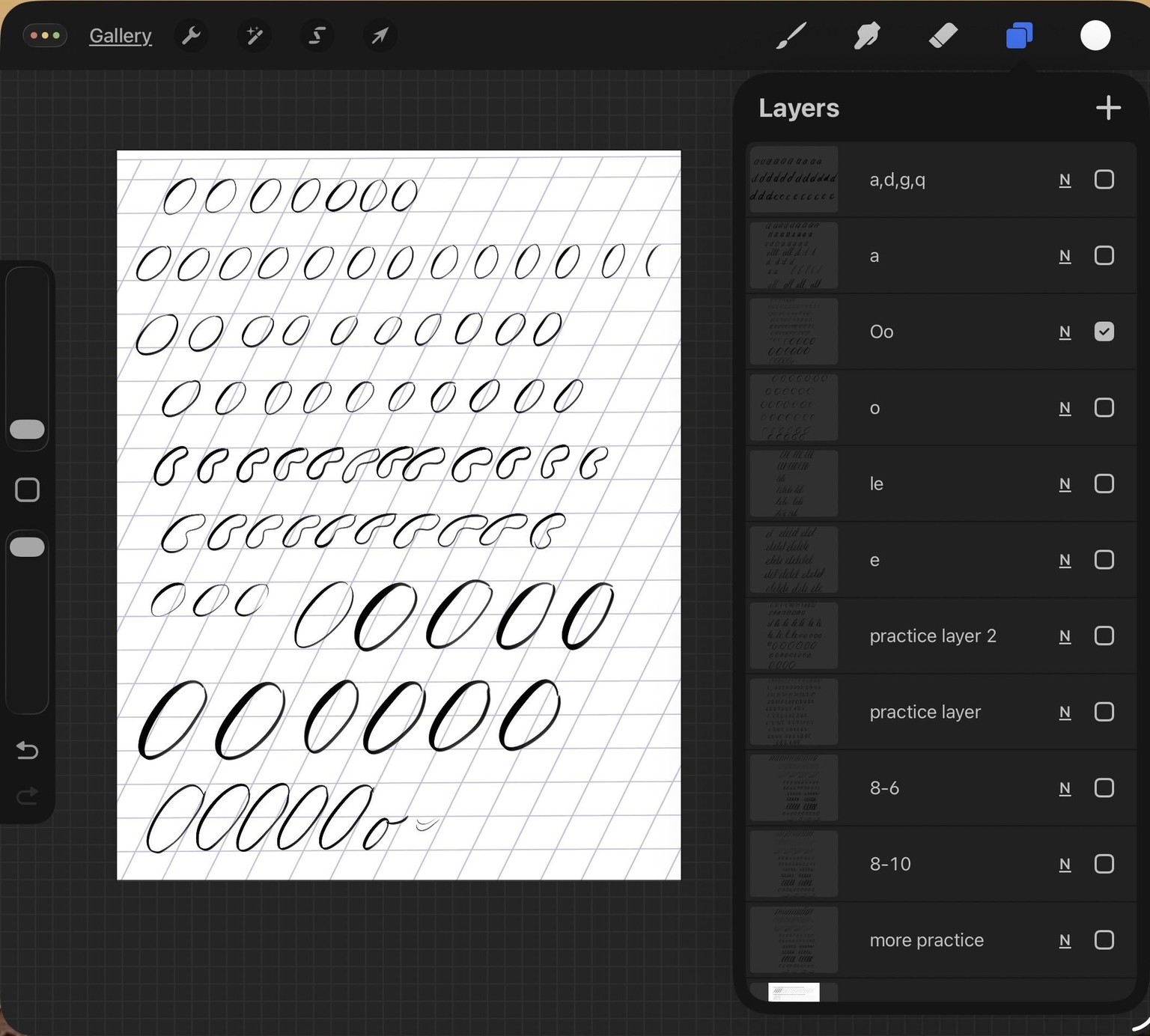Viewport: 1150px width, 1036px height.
Task: Show the 8-6 layer
Action: coord(1104,787)
